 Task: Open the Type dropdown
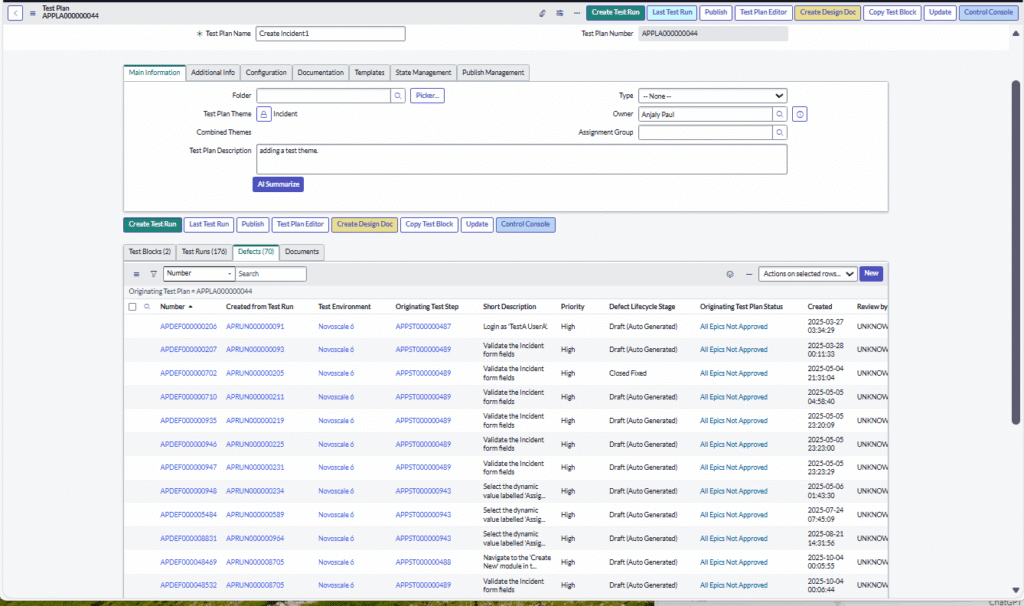pyautogui.click(x=712, y=95)
